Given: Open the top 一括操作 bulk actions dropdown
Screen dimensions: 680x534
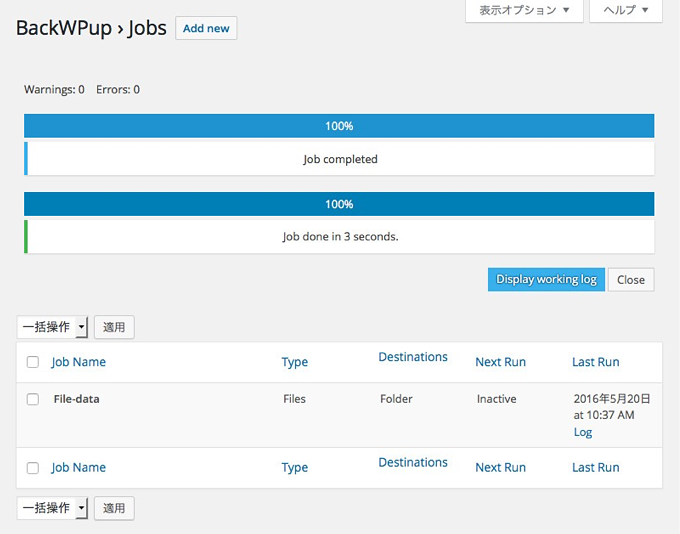Looking at the screenshot, I should [52, 327].
